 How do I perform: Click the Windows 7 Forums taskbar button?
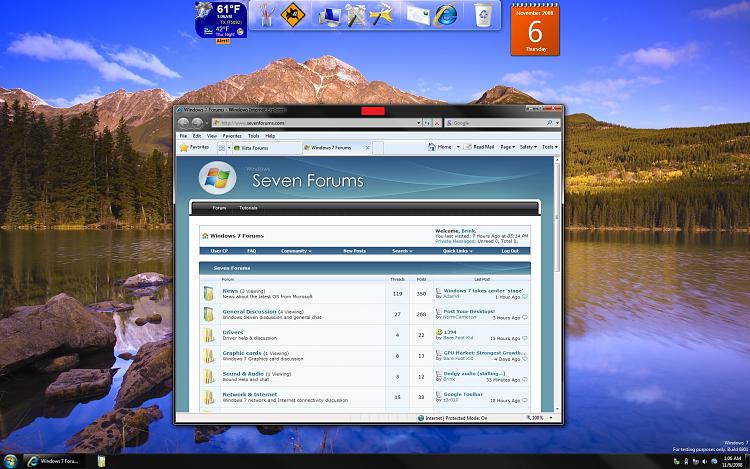click(54, 461)
